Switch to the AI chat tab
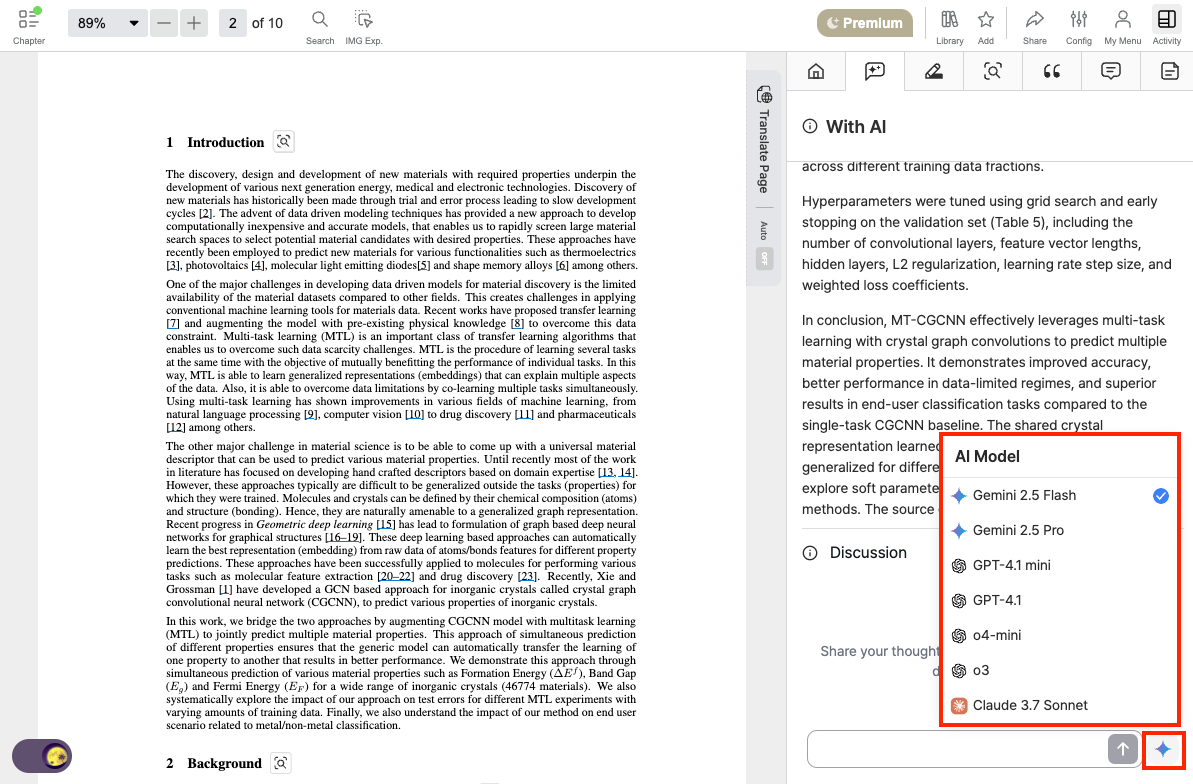Screen dimensions: 1193x784 point(874,72)
